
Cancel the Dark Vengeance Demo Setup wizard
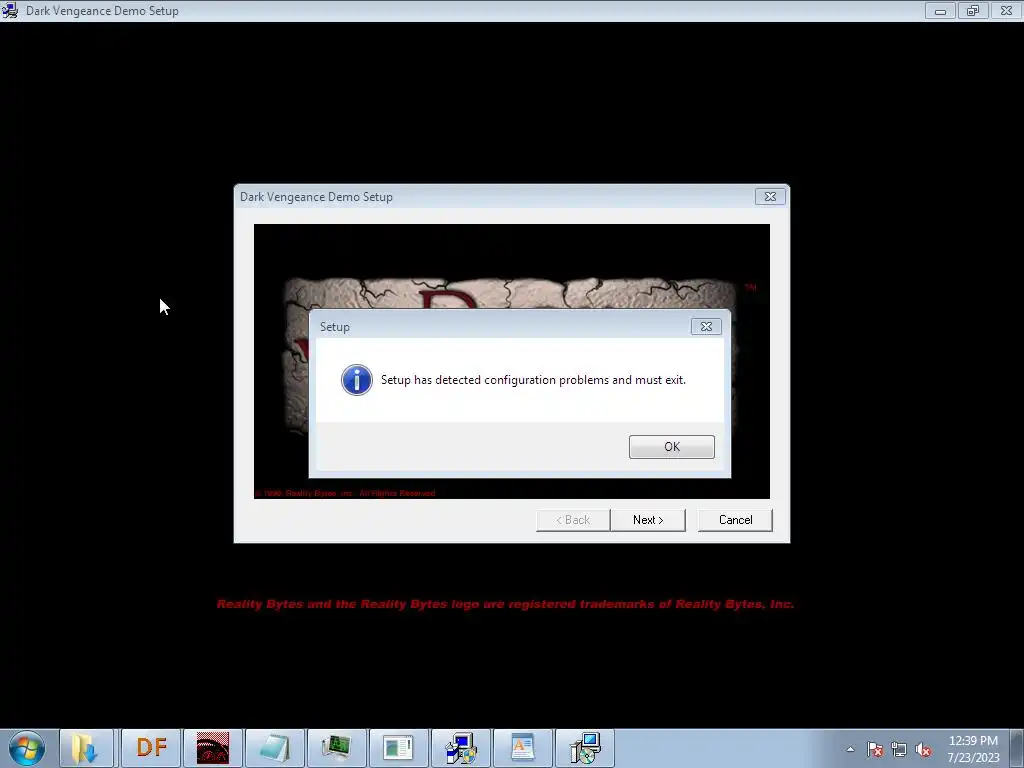tap(735, 520)
